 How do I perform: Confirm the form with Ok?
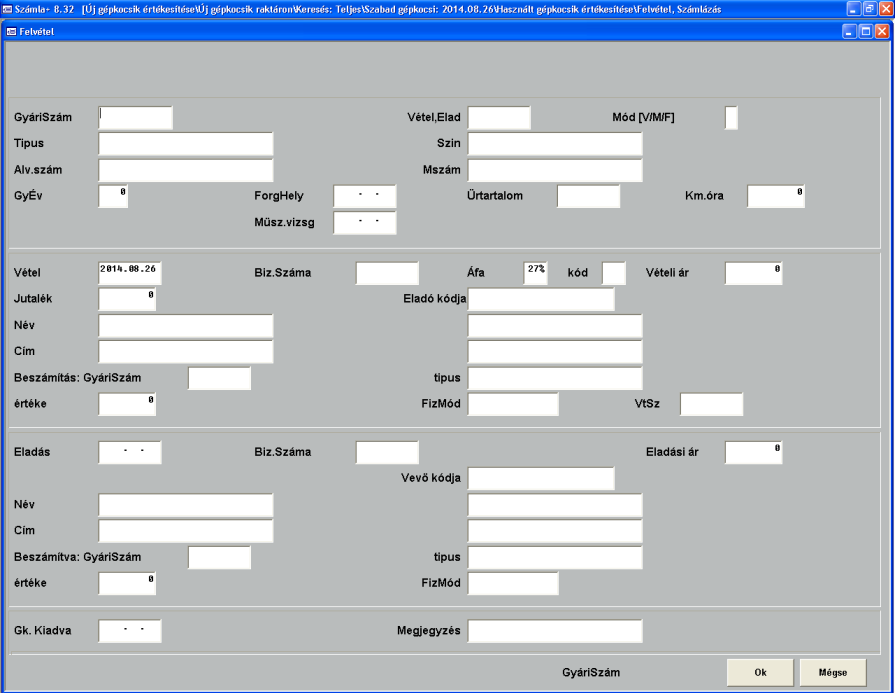(x=760, y=672)
